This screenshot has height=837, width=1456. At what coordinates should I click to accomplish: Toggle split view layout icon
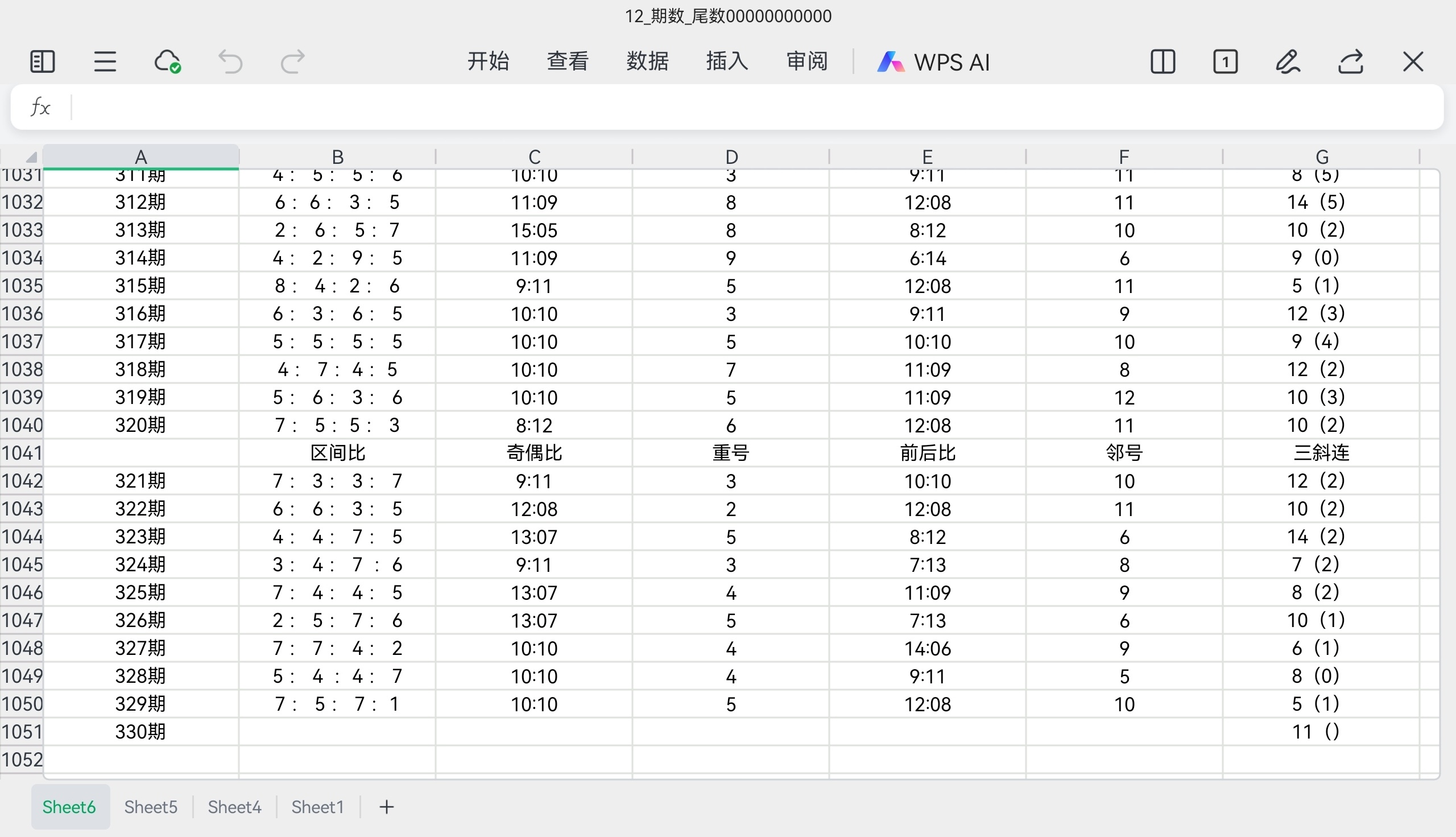(1163, 61)
